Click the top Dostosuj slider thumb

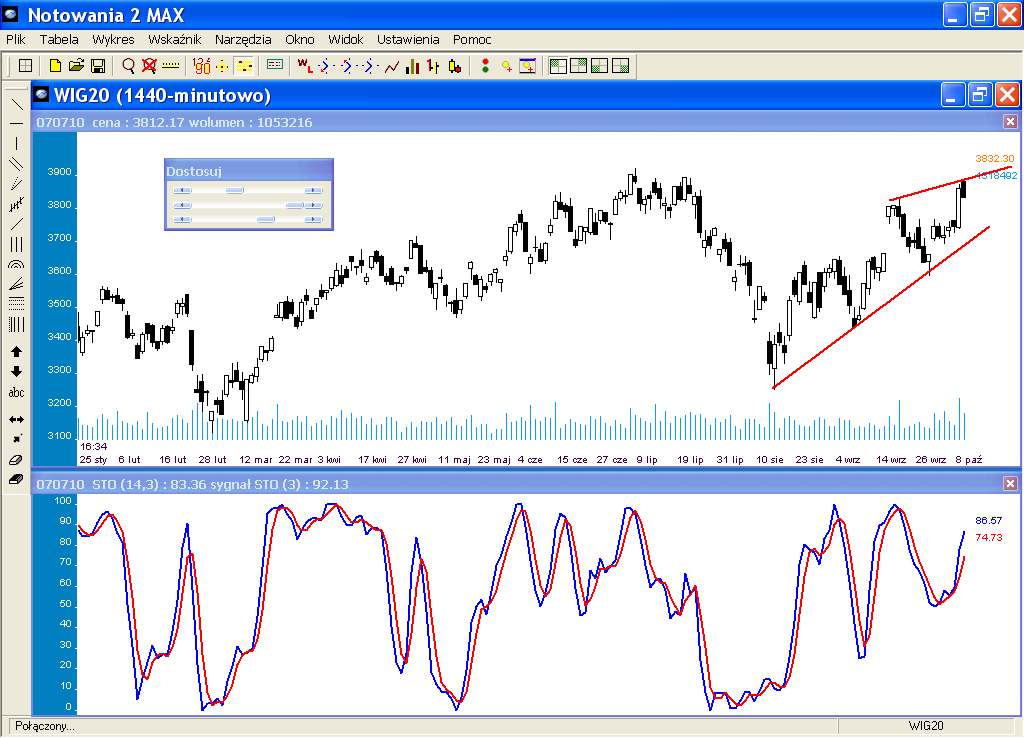coord(234,191)
